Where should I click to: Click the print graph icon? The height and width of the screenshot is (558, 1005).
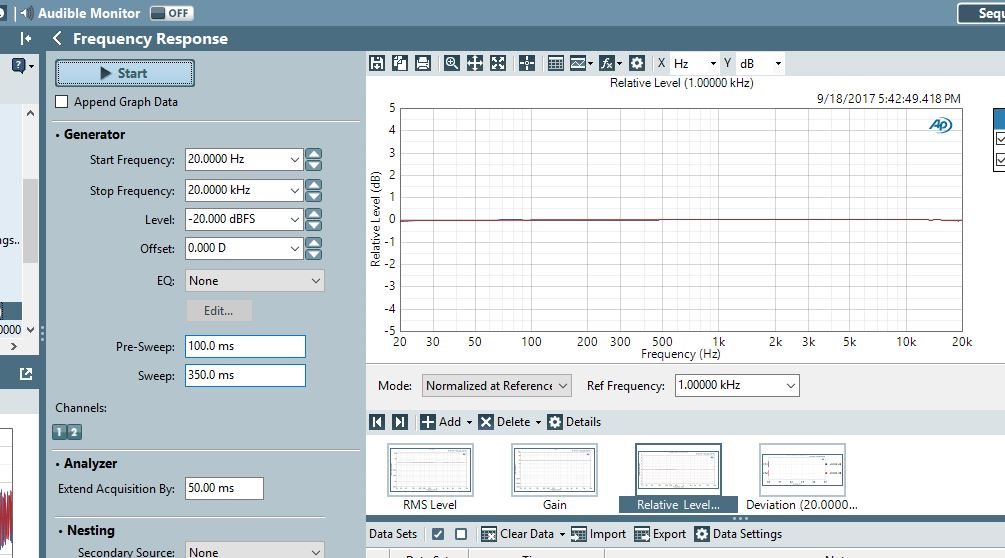(x=423, y=63)
